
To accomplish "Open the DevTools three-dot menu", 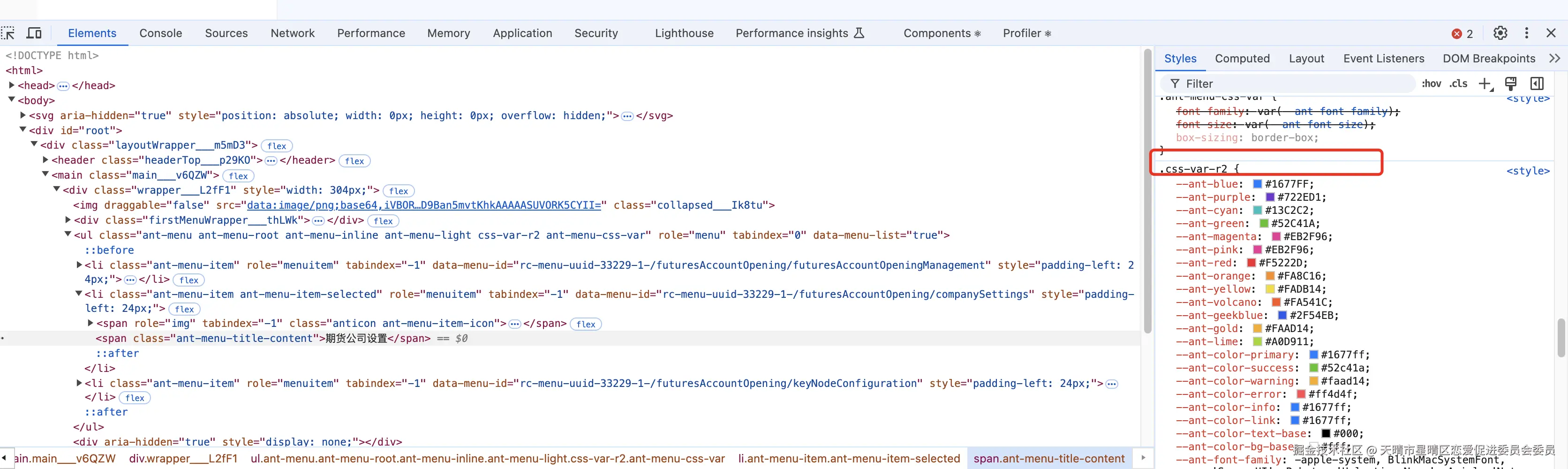I will tap(1526, 33).
